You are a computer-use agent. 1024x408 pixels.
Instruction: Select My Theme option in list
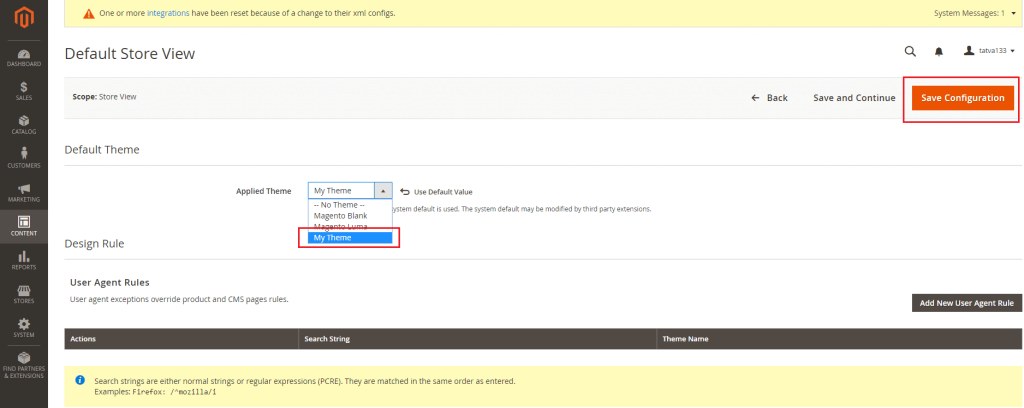coord(350,238)
